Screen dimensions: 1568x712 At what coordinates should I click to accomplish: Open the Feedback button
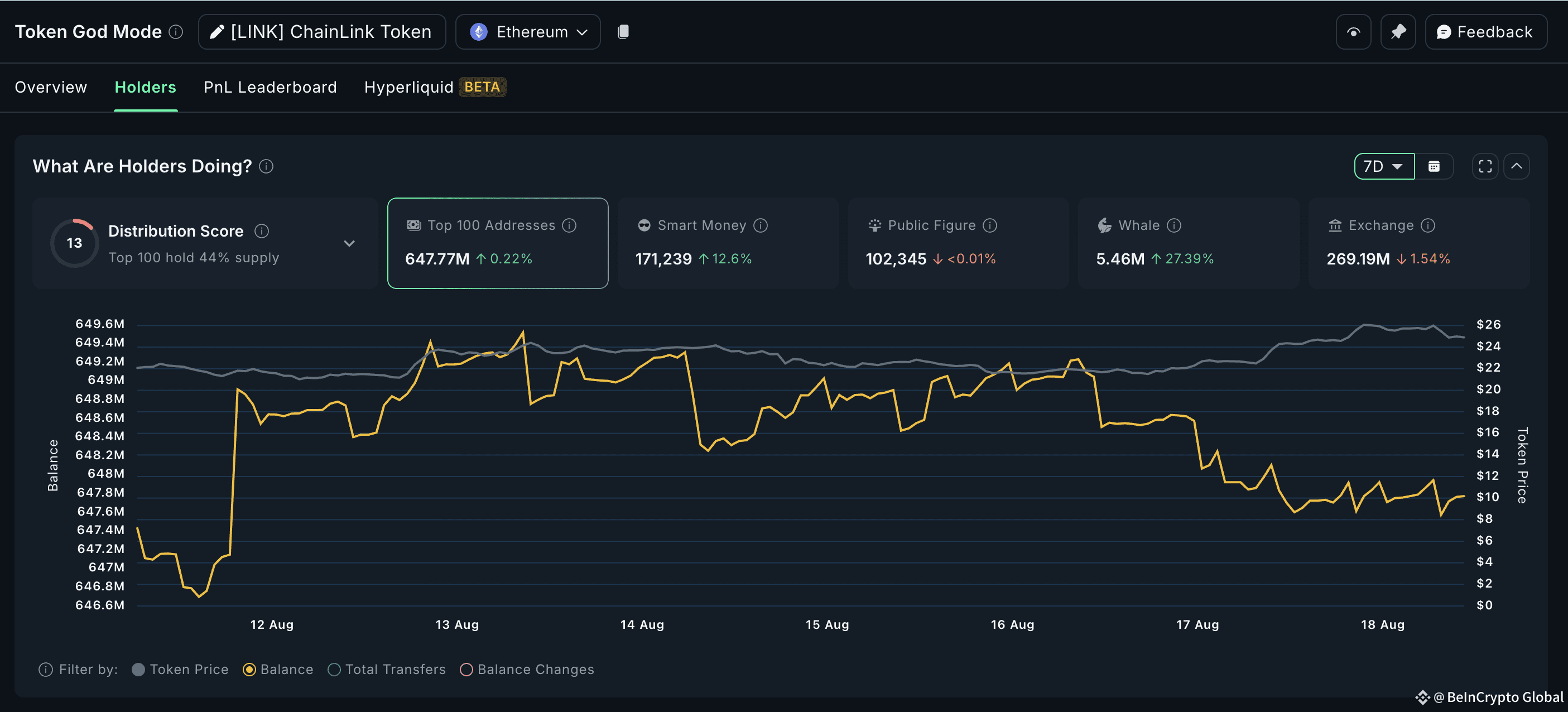1486,32
